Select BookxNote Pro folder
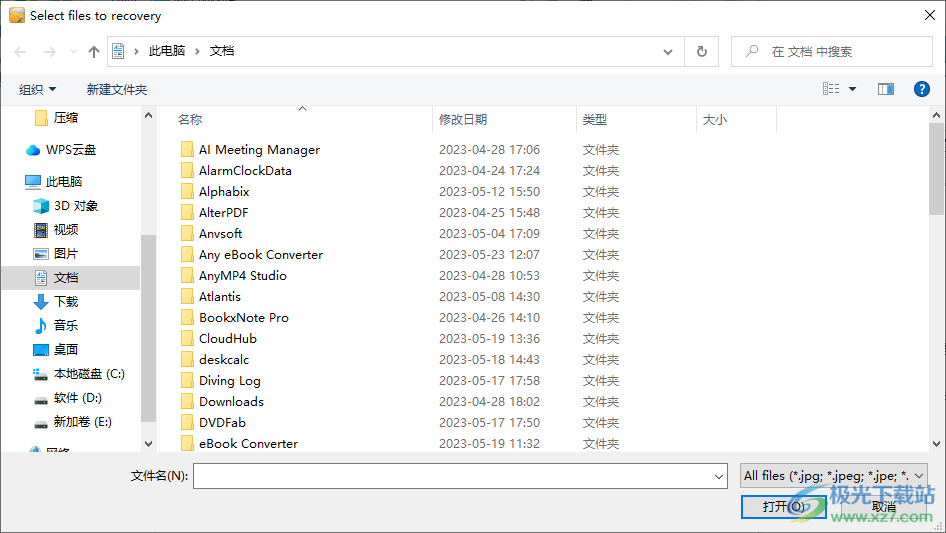946x533 pixels. 235,318
